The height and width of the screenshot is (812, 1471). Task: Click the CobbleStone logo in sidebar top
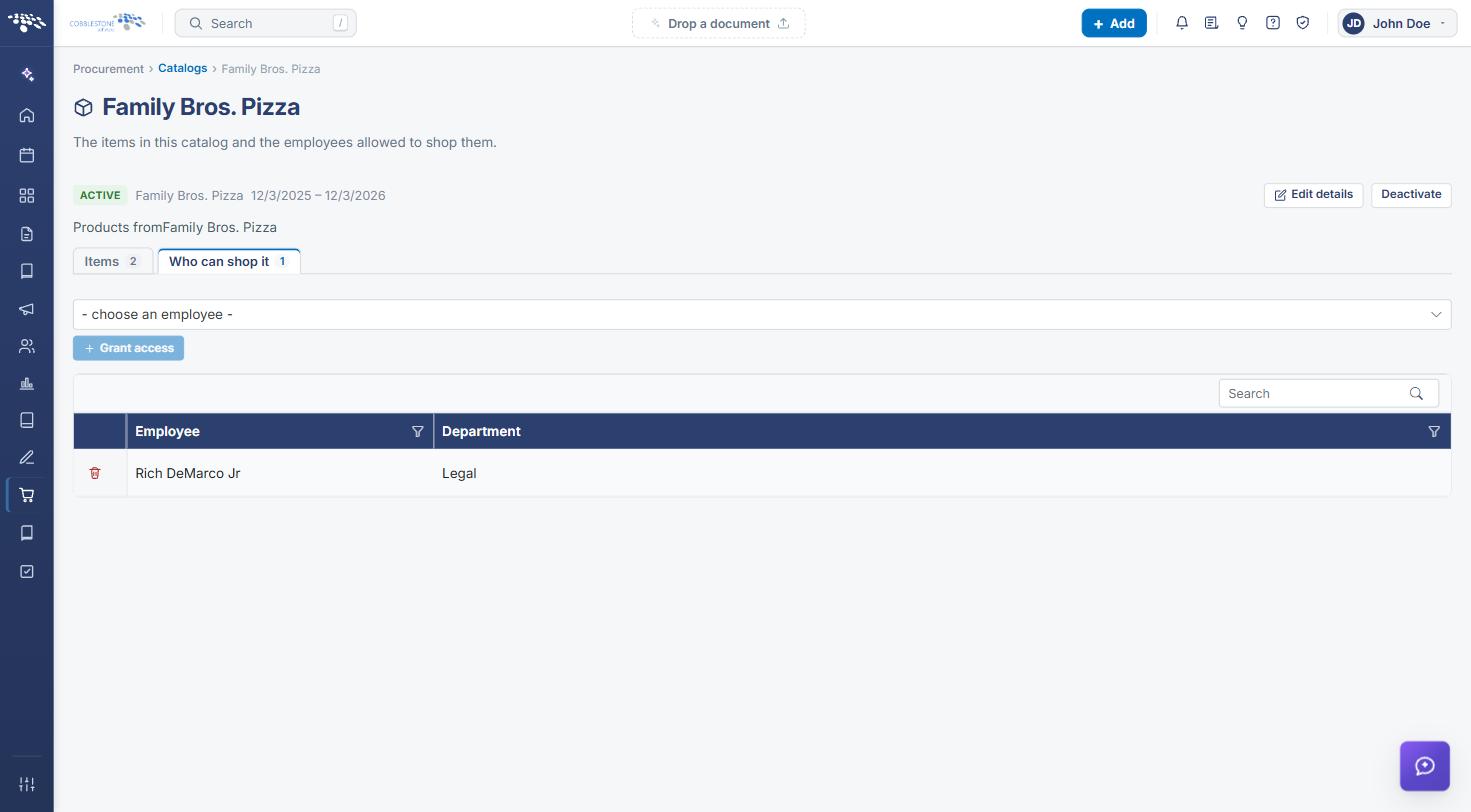27,23
